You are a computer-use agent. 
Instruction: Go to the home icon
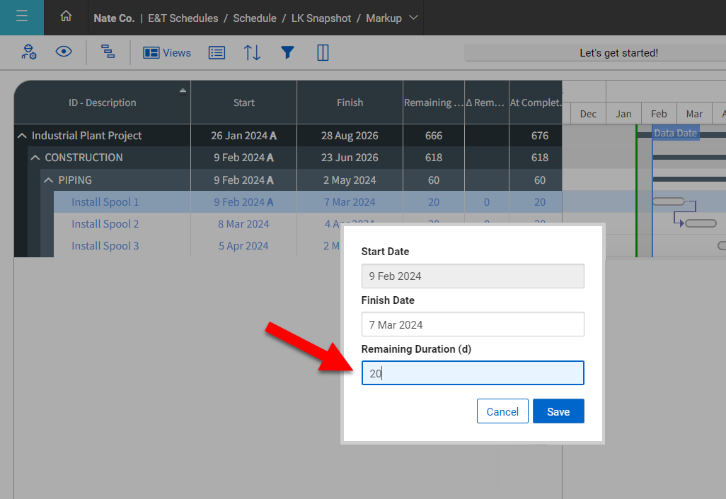tap(66, 17)
